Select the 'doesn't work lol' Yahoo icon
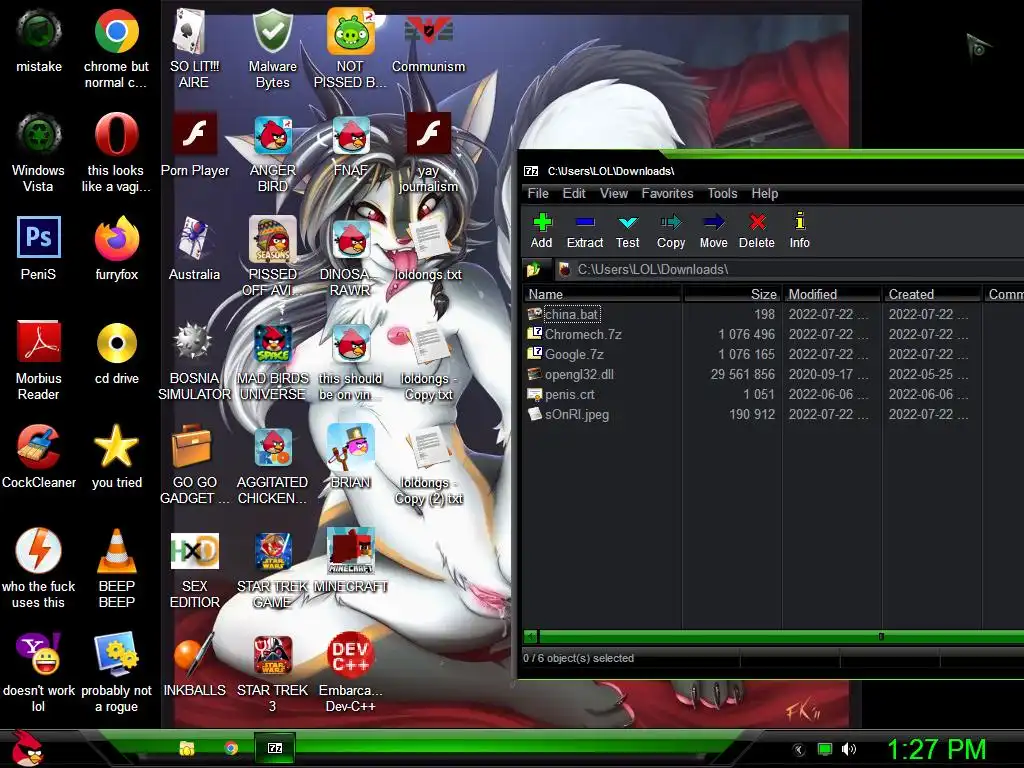The height and width of the screenshot is (768, 1024). click(39, 672)
